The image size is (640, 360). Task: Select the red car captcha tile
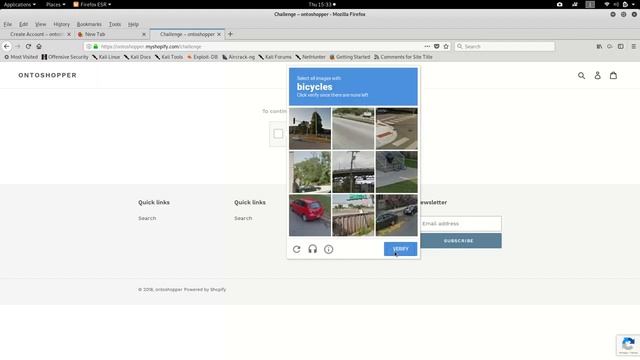point(310,215)
